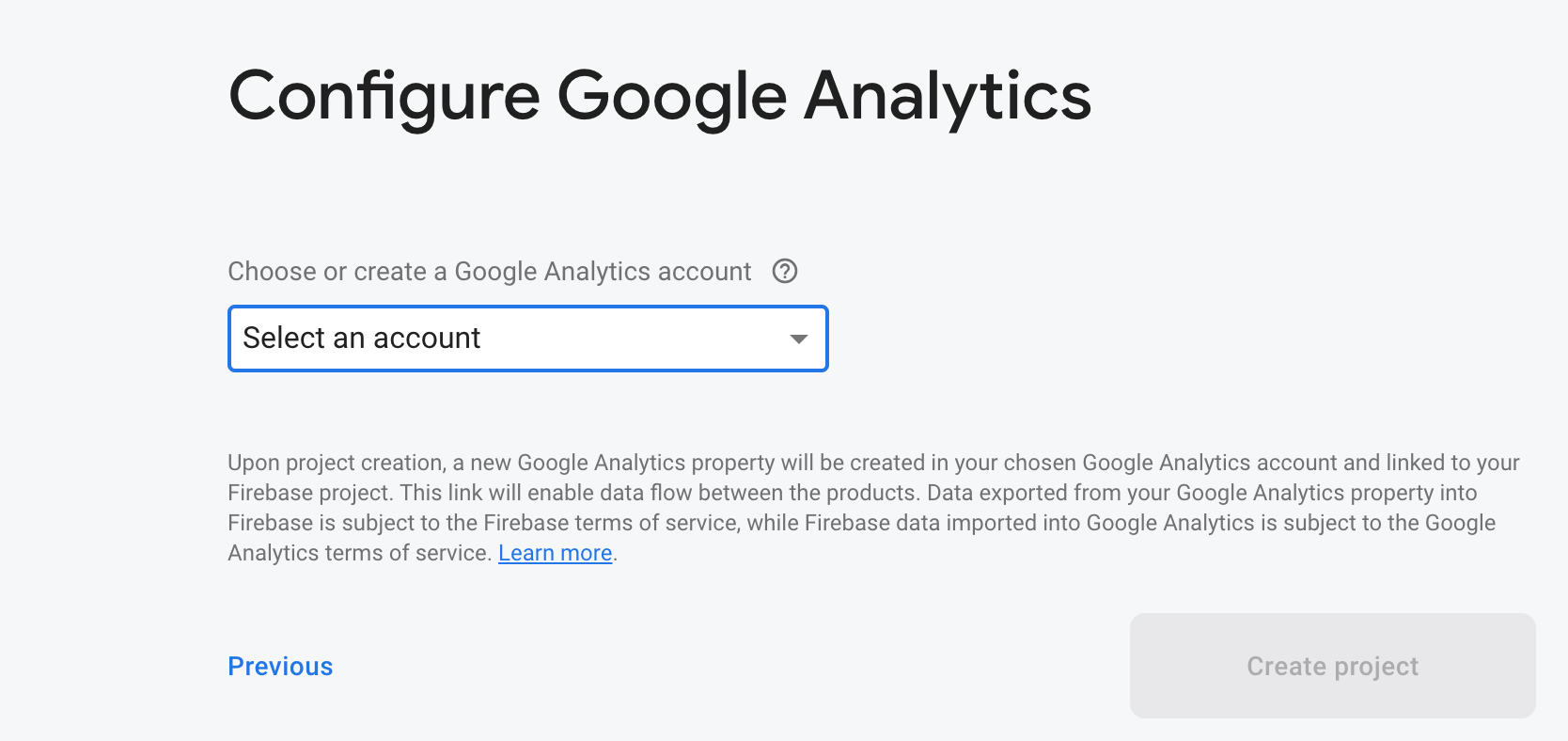Open help for Google Analytics account selection
The image size is (1568, 741).
(785, 272)
